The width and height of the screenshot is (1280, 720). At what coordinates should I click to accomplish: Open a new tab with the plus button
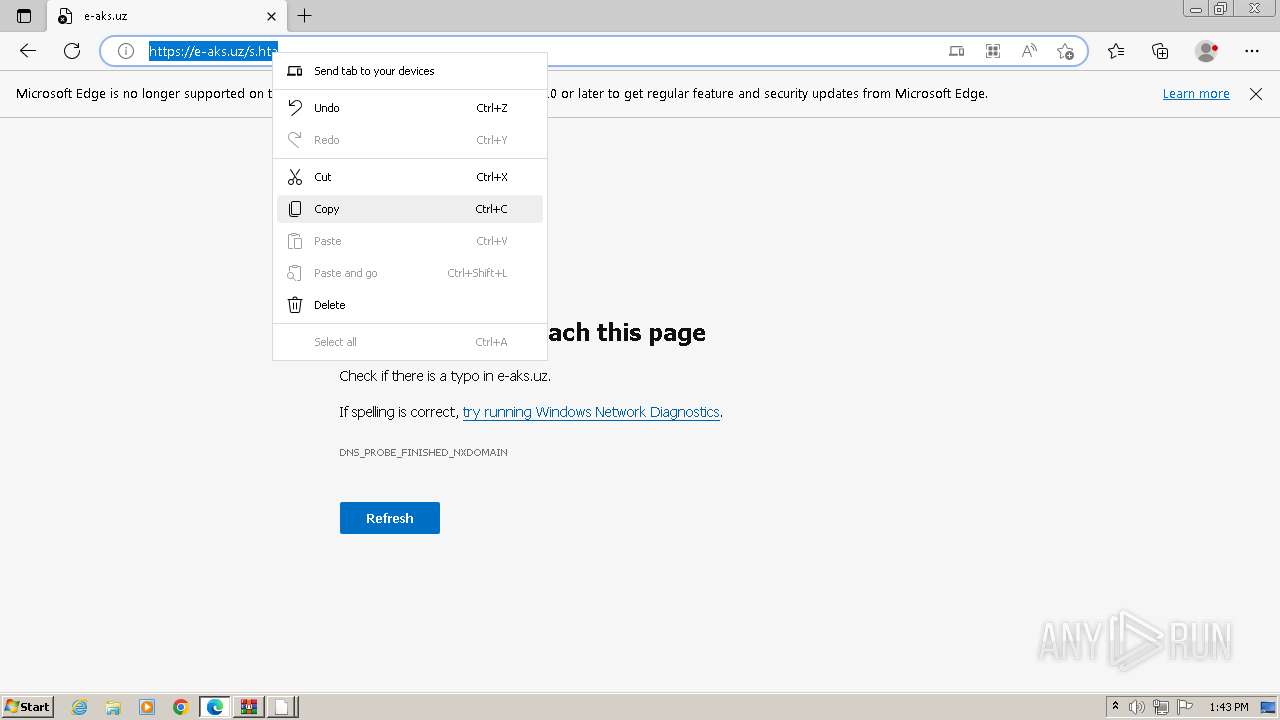tap(305, 16)
